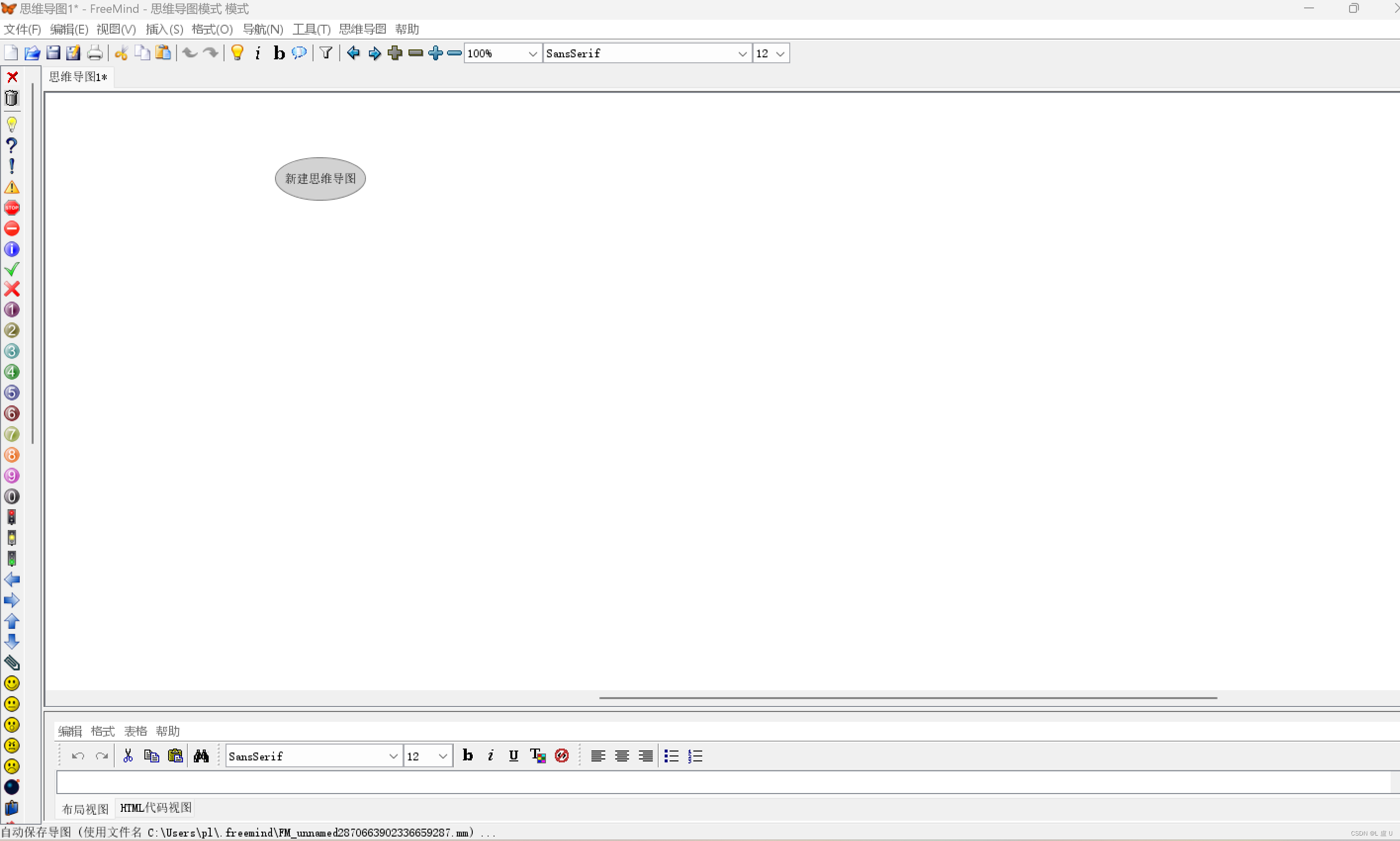
Task: Click the speech cloud icon in toolbar
Action: [299, 53]
